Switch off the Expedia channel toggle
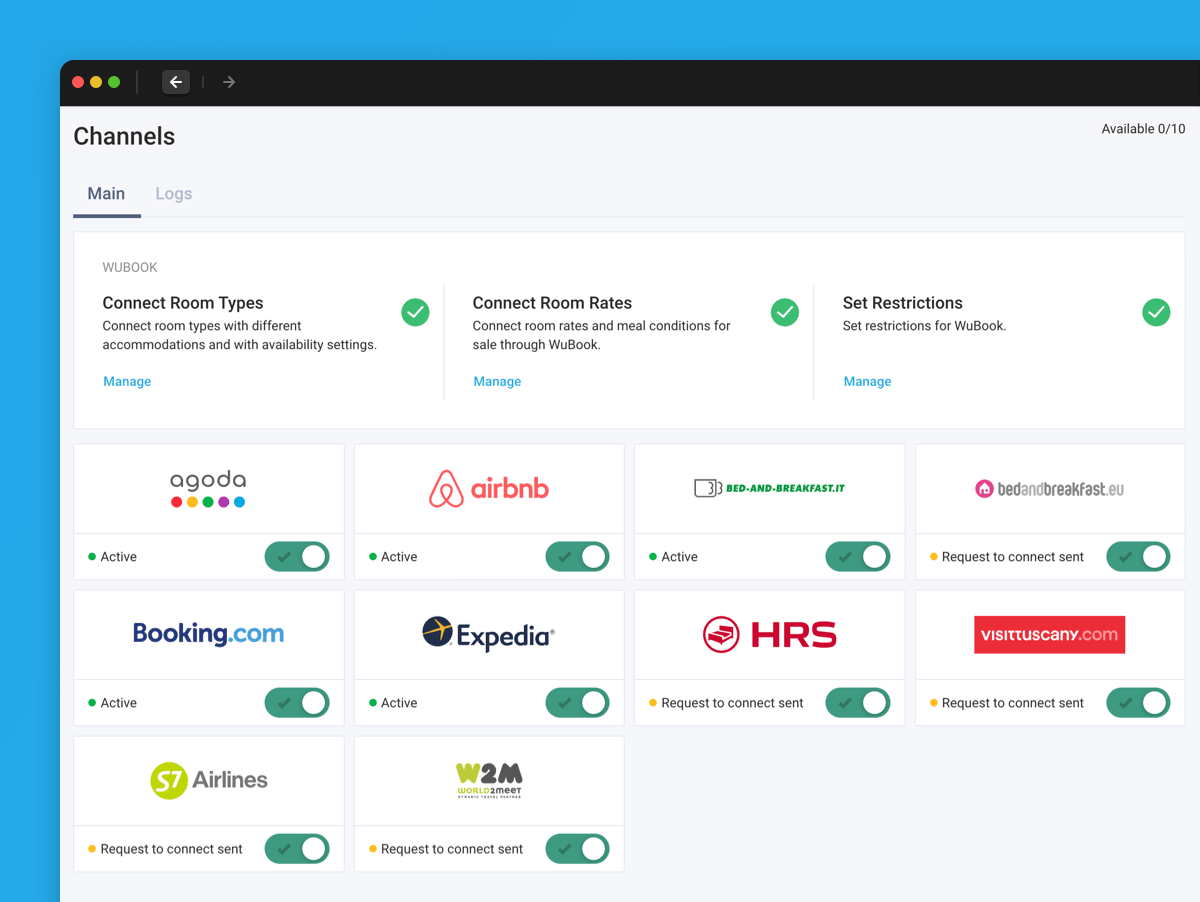This screenshot has height=902, width=1200. point(577,703)
